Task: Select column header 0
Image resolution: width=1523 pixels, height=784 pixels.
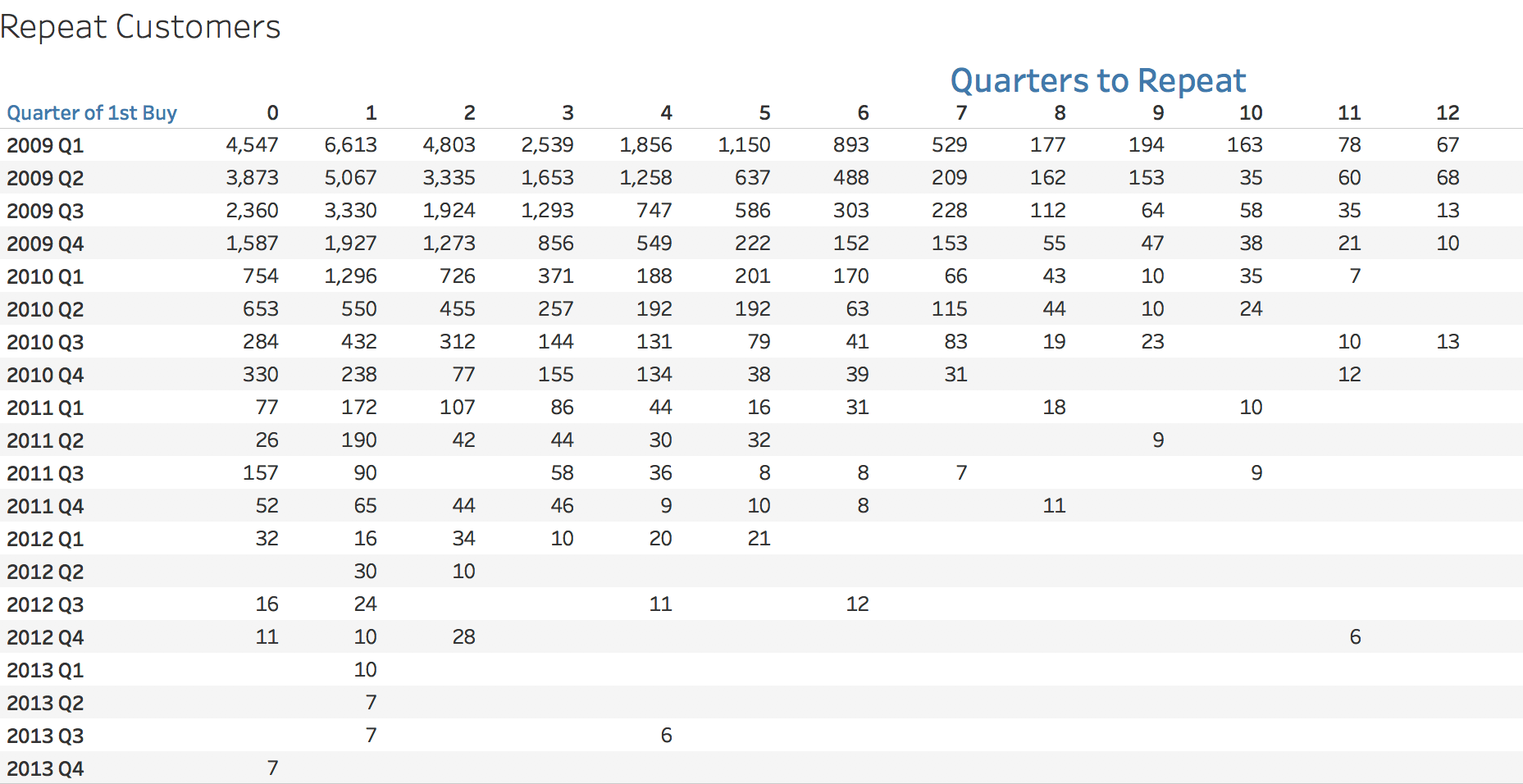Action: pos(272,112)
